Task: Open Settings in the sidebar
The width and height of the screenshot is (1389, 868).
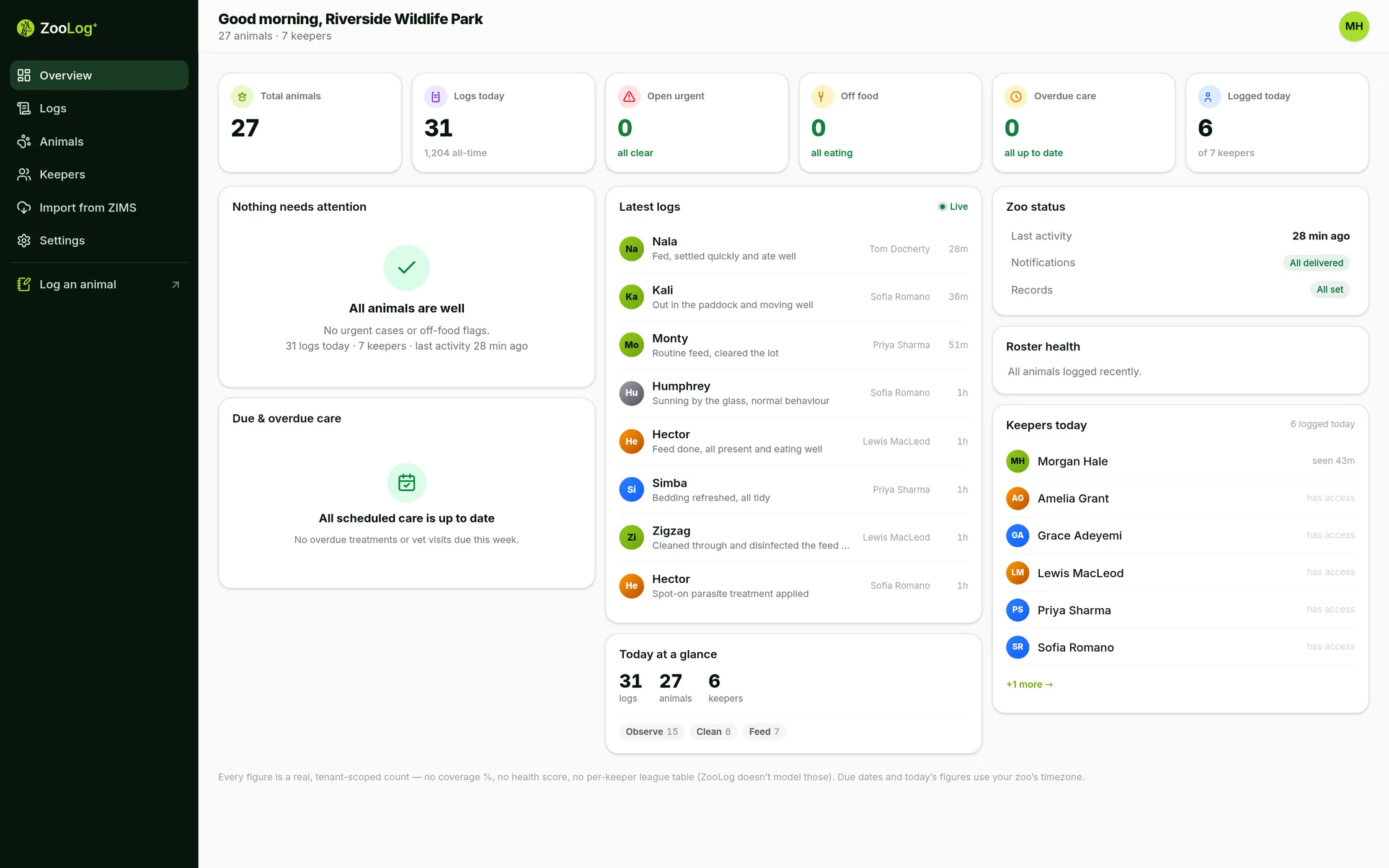Action: click(99, 241)
